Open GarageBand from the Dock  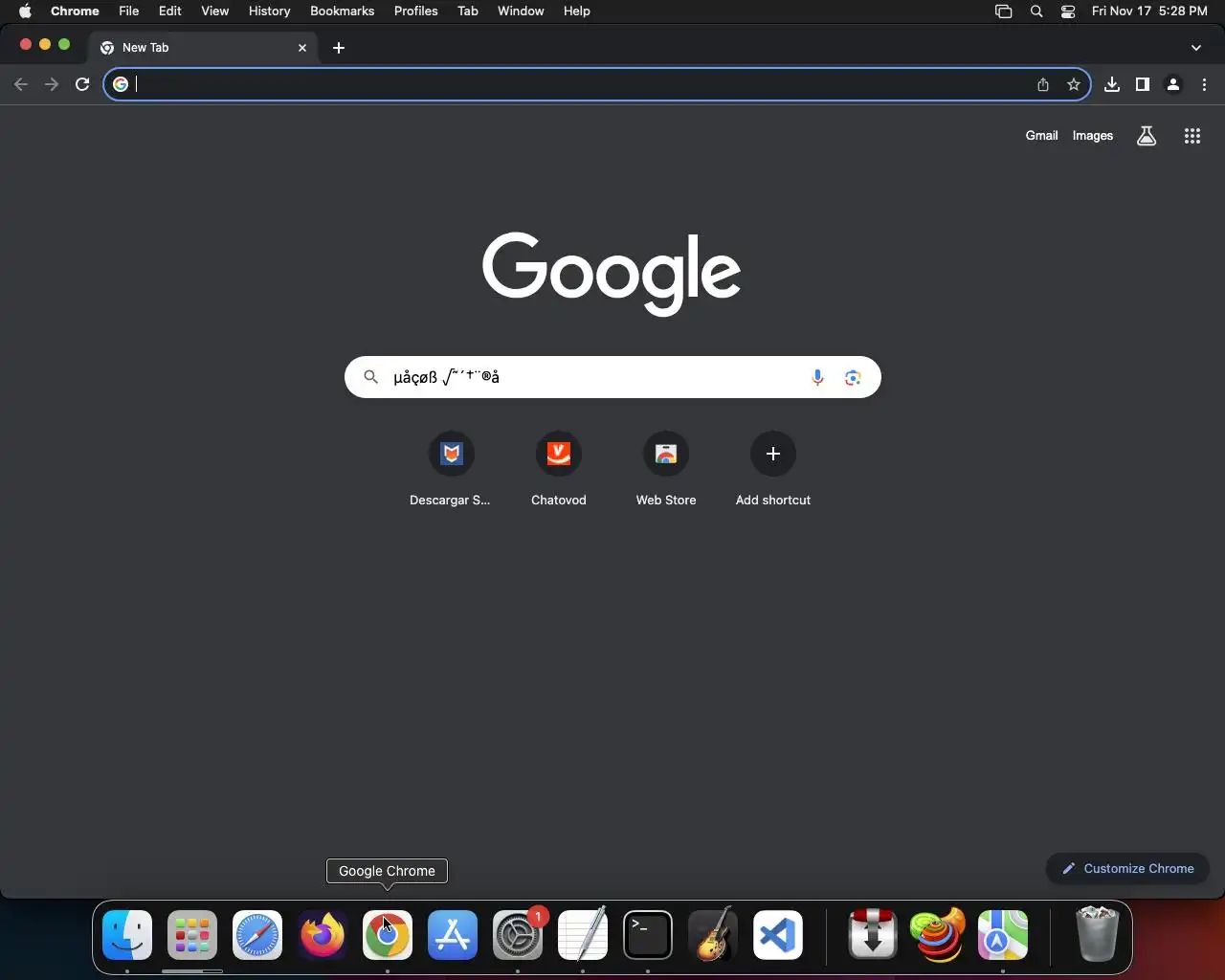tap(713, 935)
